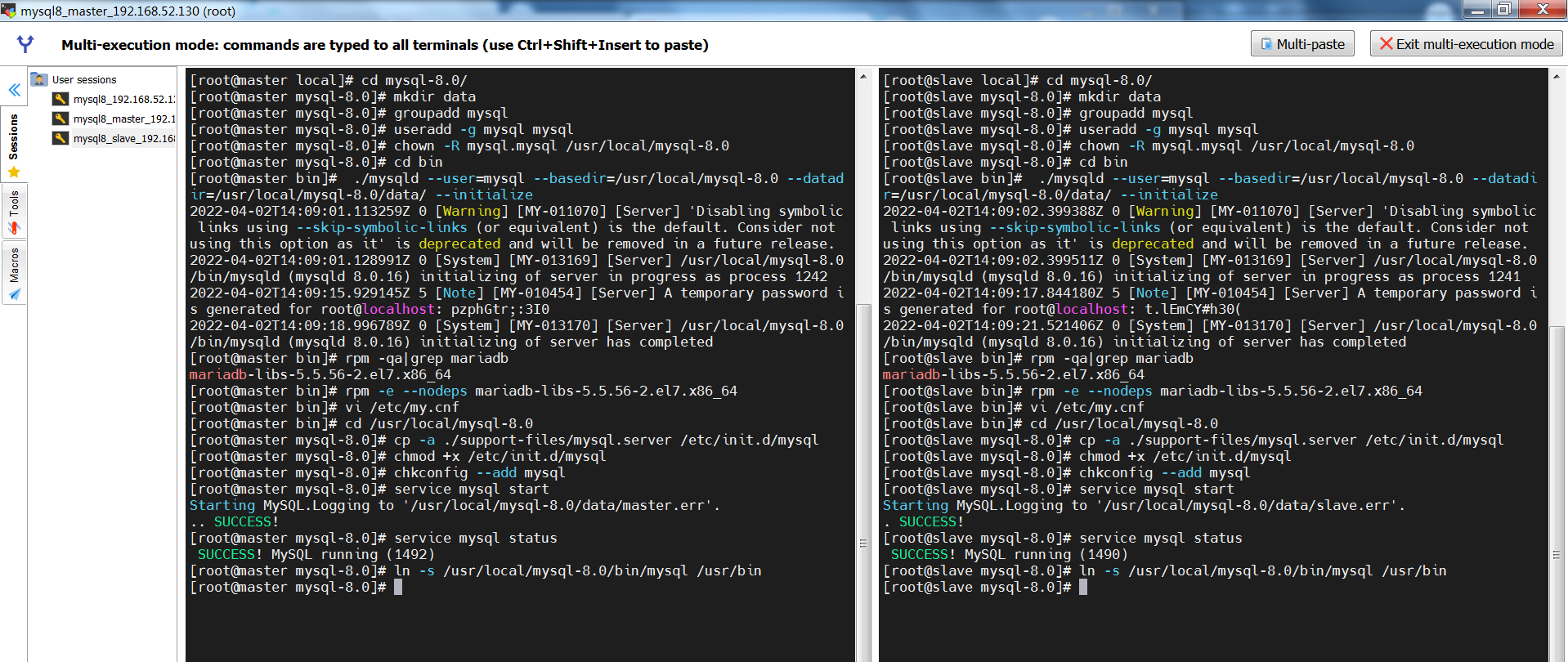1568x662 pixels.
Task: Click the User sessions folder icon
Action: click(x=39, y=79)
